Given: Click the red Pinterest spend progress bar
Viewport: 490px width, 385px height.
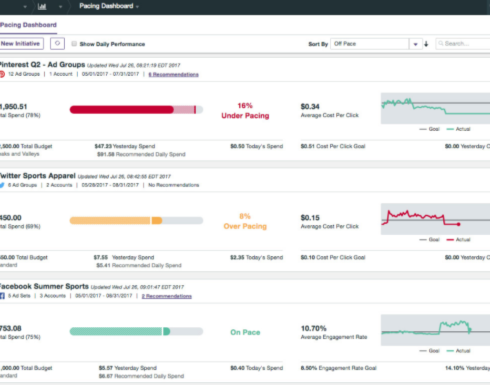Looking at the screenshot, I should coord(136,110).
